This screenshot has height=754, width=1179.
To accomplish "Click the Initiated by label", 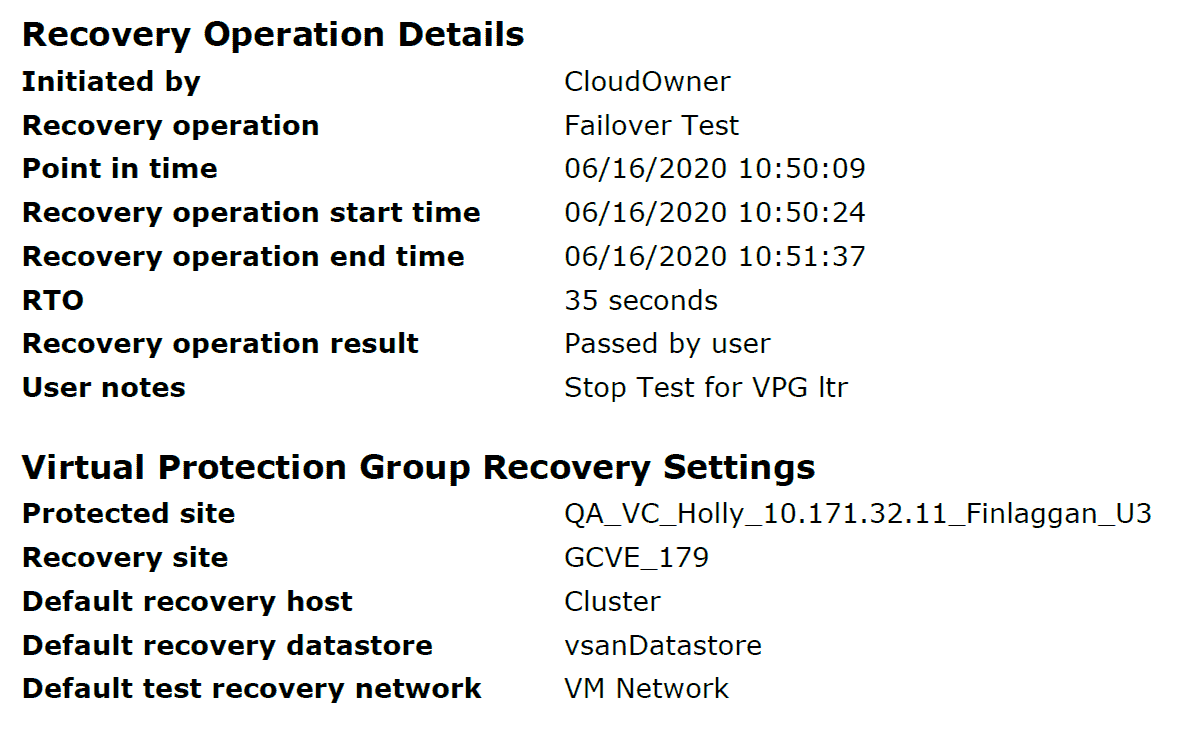I will click(x=111, y=82).
